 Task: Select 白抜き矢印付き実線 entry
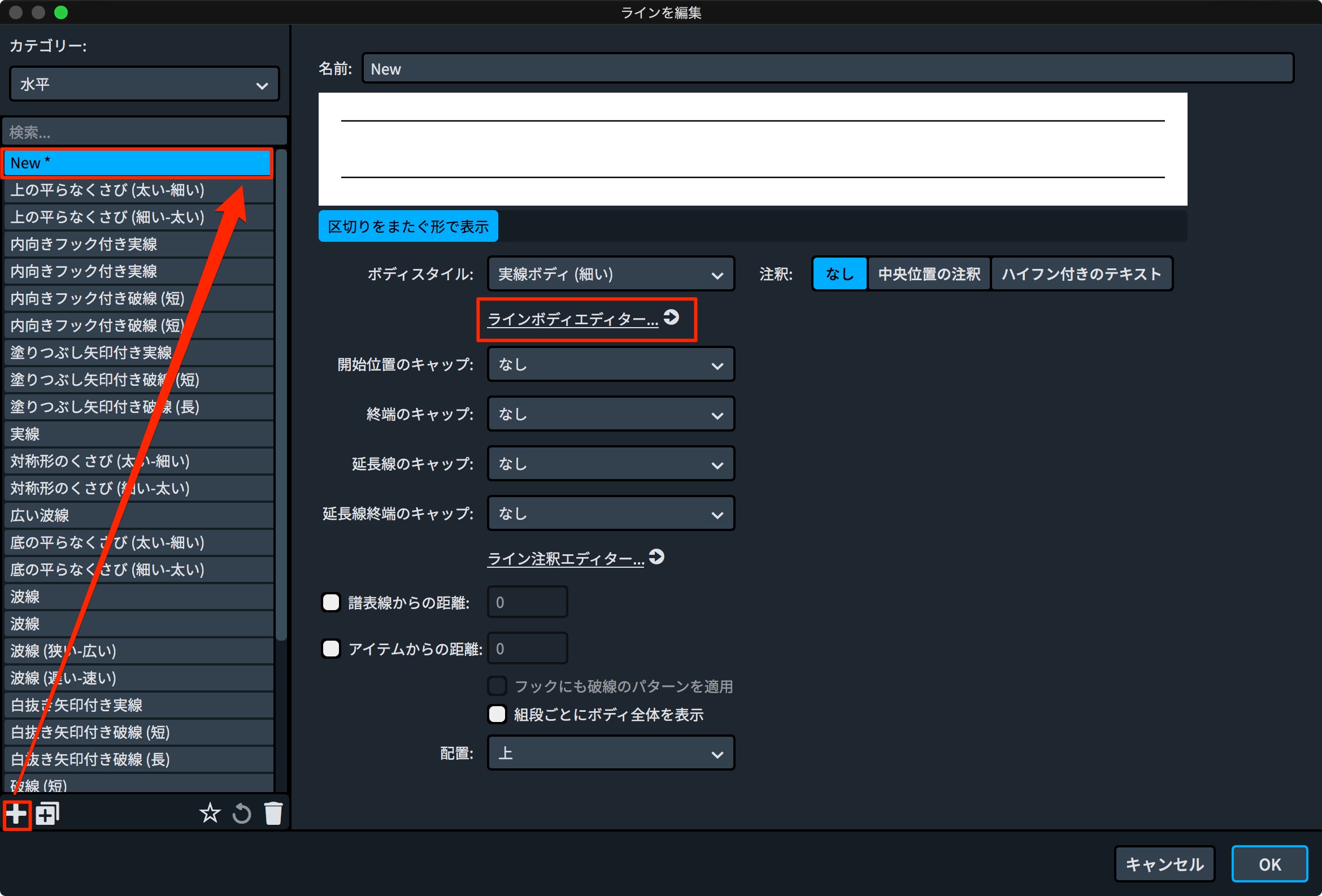(139, 706)
